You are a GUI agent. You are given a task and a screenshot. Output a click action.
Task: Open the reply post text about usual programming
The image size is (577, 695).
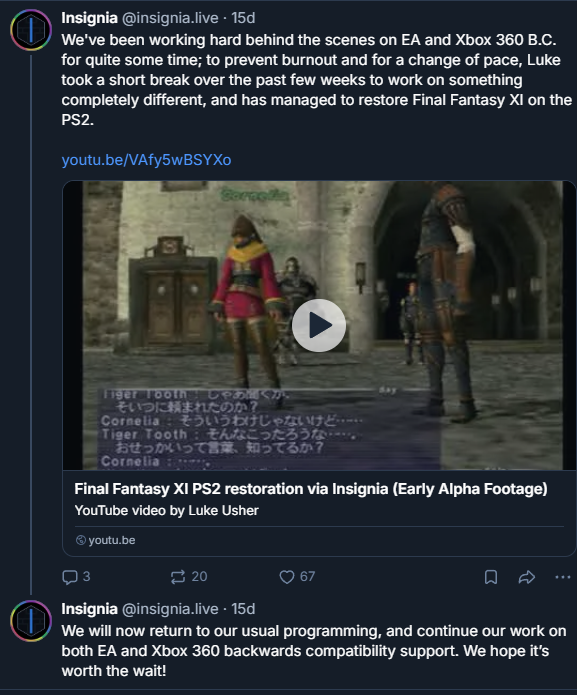314,651
